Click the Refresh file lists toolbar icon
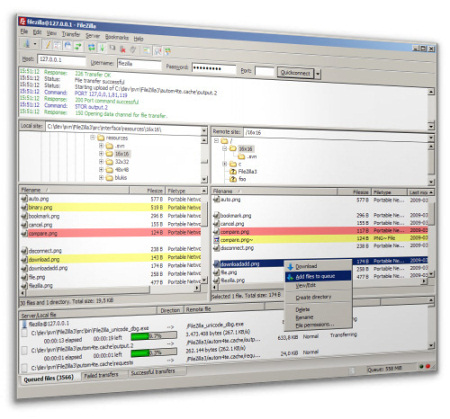Image resolution: width=450 pixels, height=419 pixels. [x=92, y=47]
